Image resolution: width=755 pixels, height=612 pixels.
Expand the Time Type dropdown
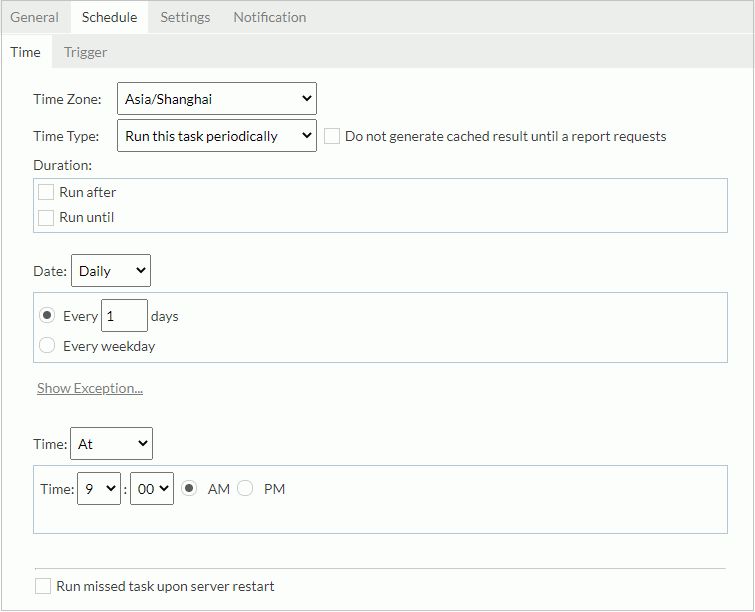pos(216,136)
